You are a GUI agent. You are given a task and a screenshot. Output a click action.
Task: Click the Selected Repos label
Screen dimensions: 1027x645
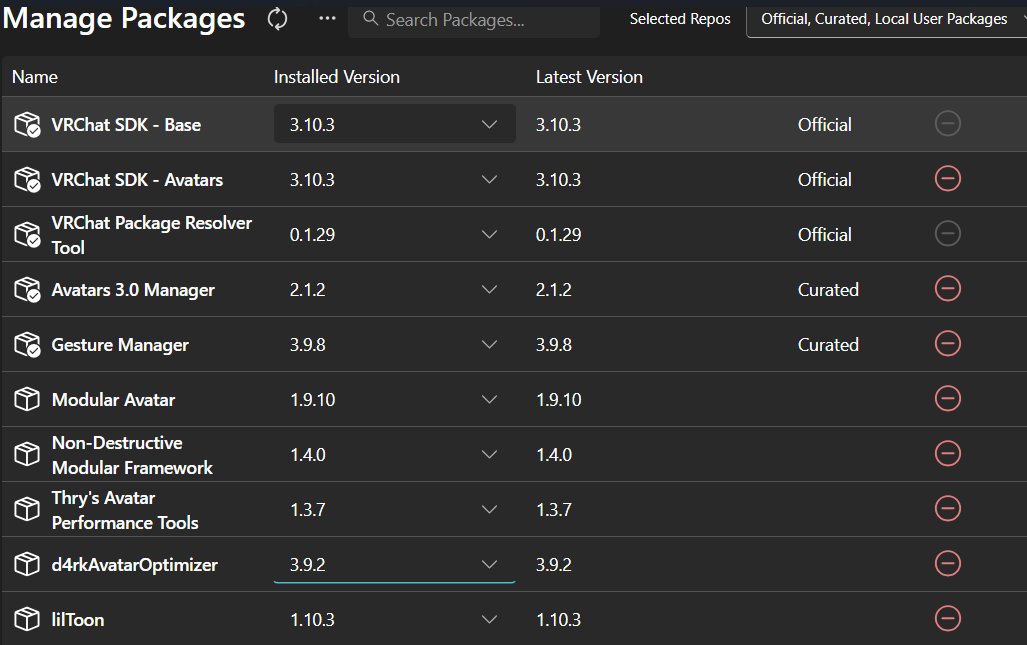680,20
